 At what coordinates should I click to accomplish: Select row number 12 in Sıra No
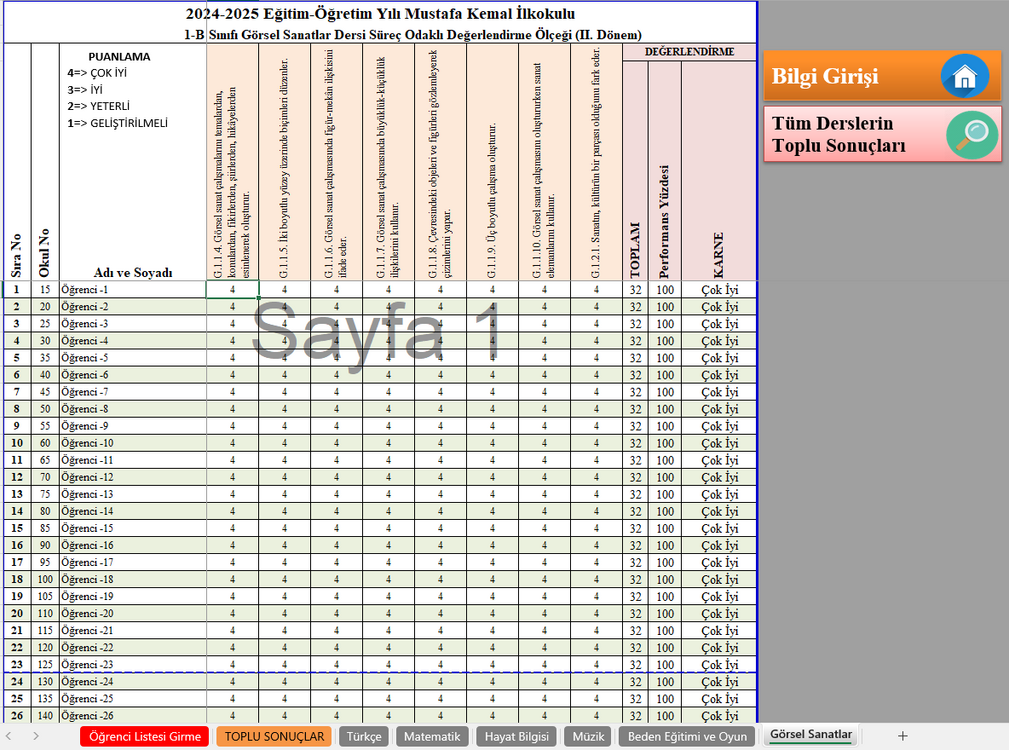click(x=17, y=477)
